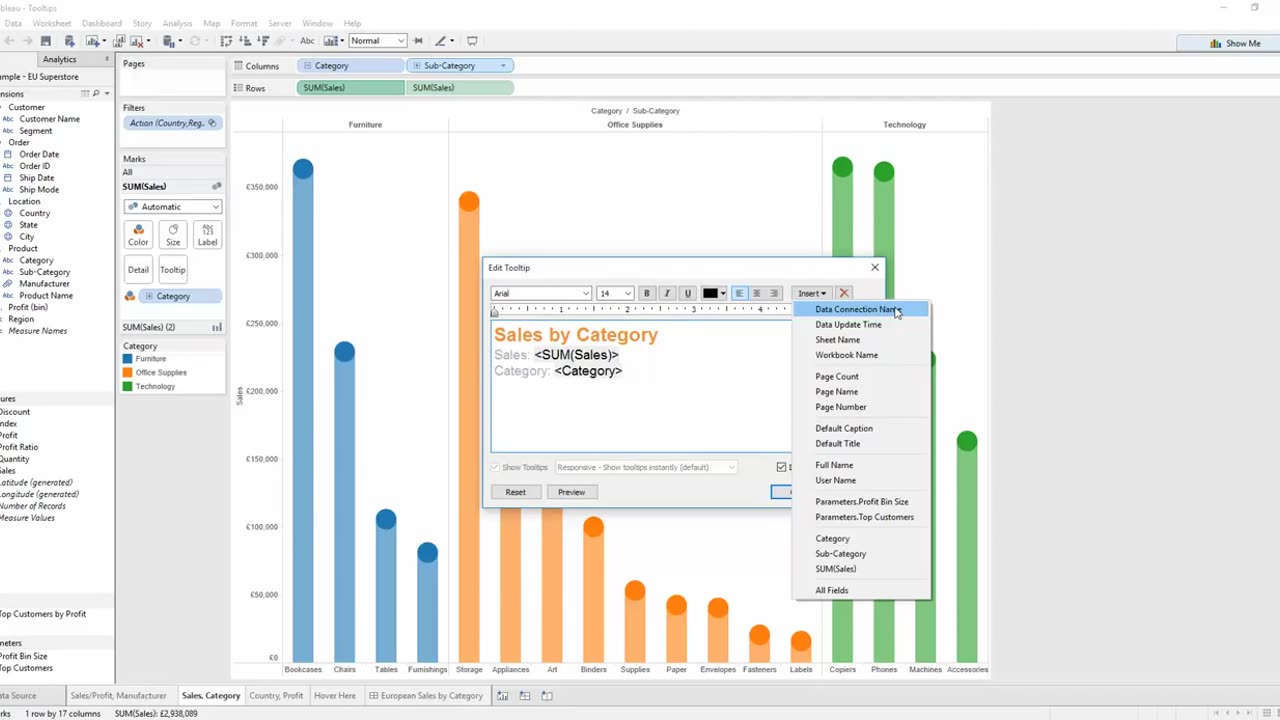
Task: Open the Analysis menu
Action: coord(177,23)
